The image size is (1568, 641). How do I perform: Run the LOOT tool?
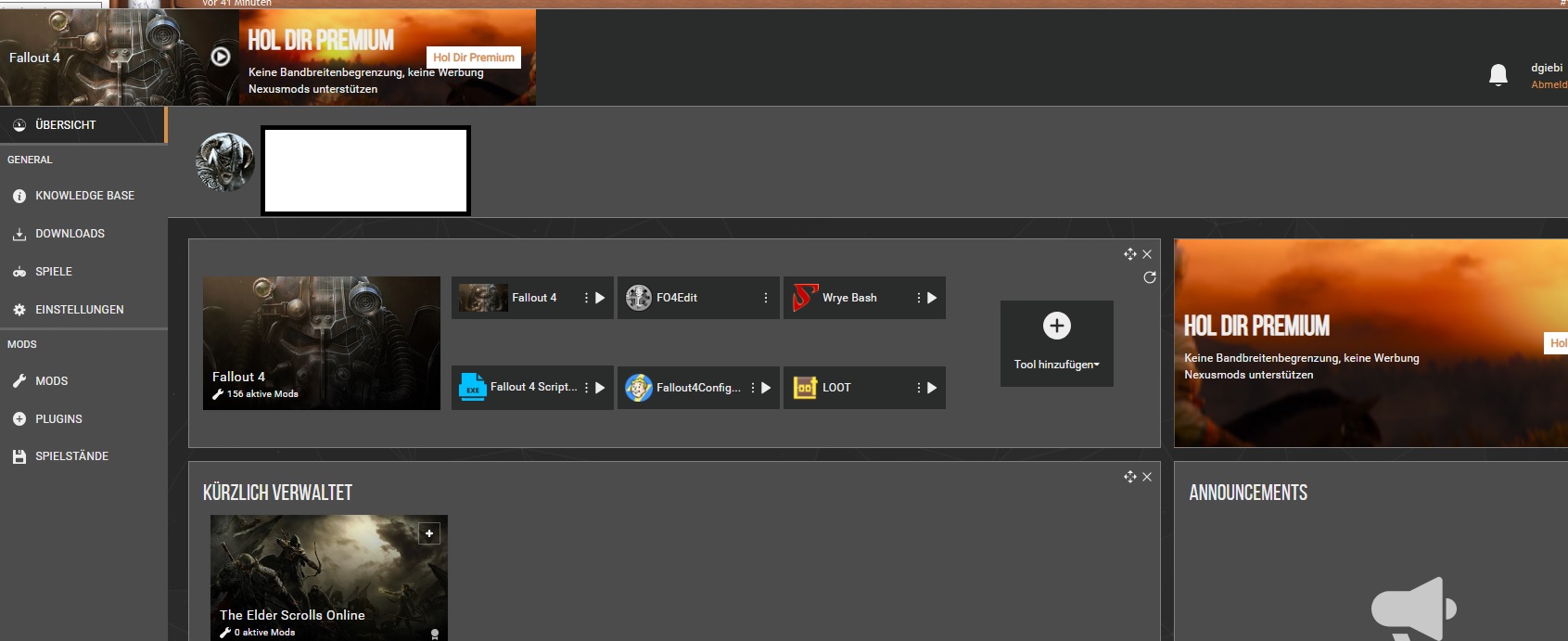932,388
